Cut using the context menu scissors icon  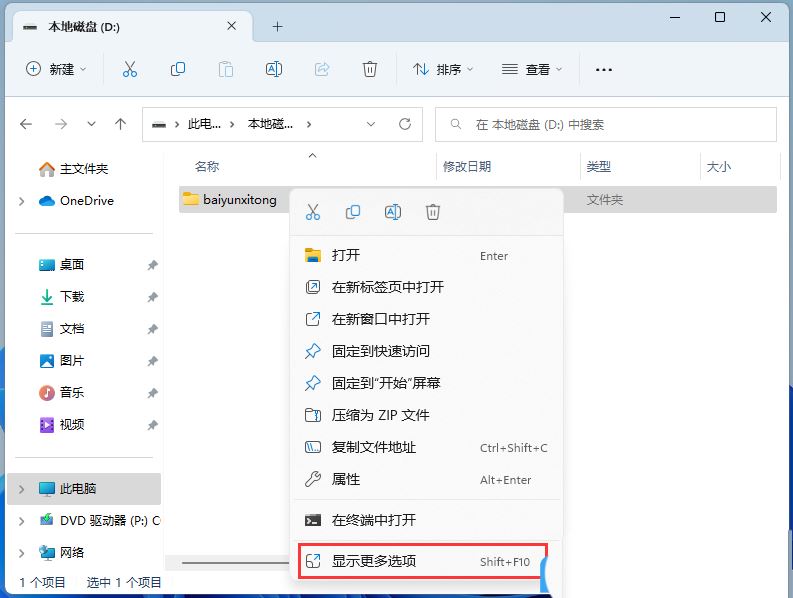(x=313, y=212)
